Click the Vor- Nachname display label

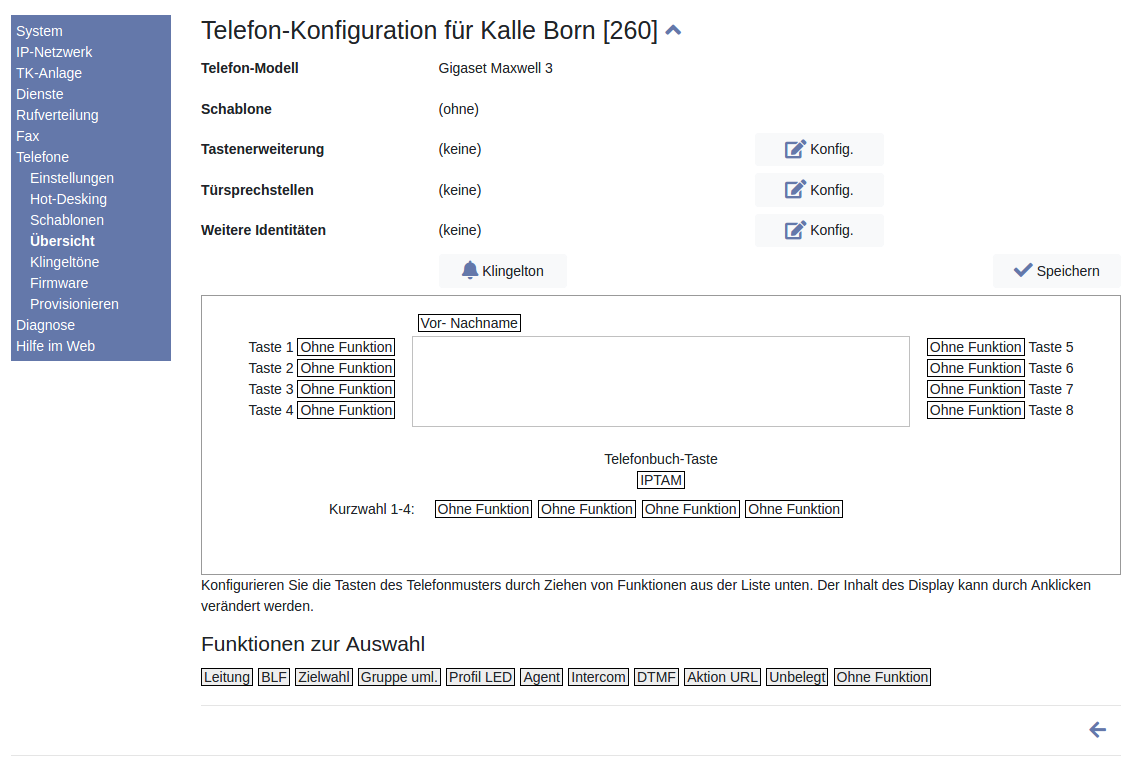pyautogui.click(x=469, y=323)
